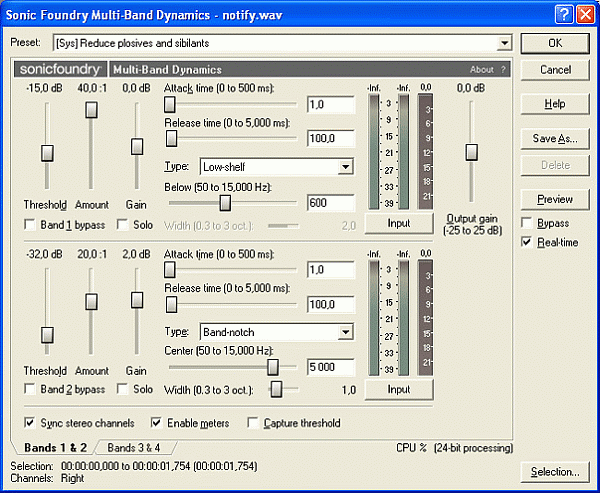Click the "-32,0 dB" threshold value
The height and width of the screenshot is (493, 600).
44,254
